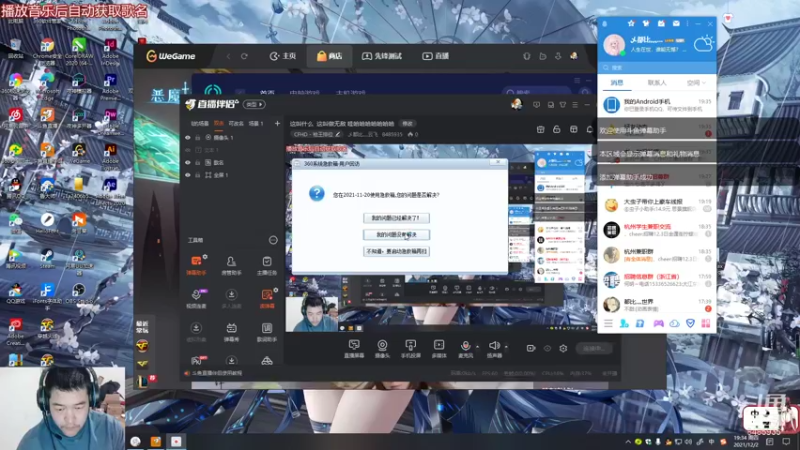Click the WeGame refresh icon

coord(244,56)
